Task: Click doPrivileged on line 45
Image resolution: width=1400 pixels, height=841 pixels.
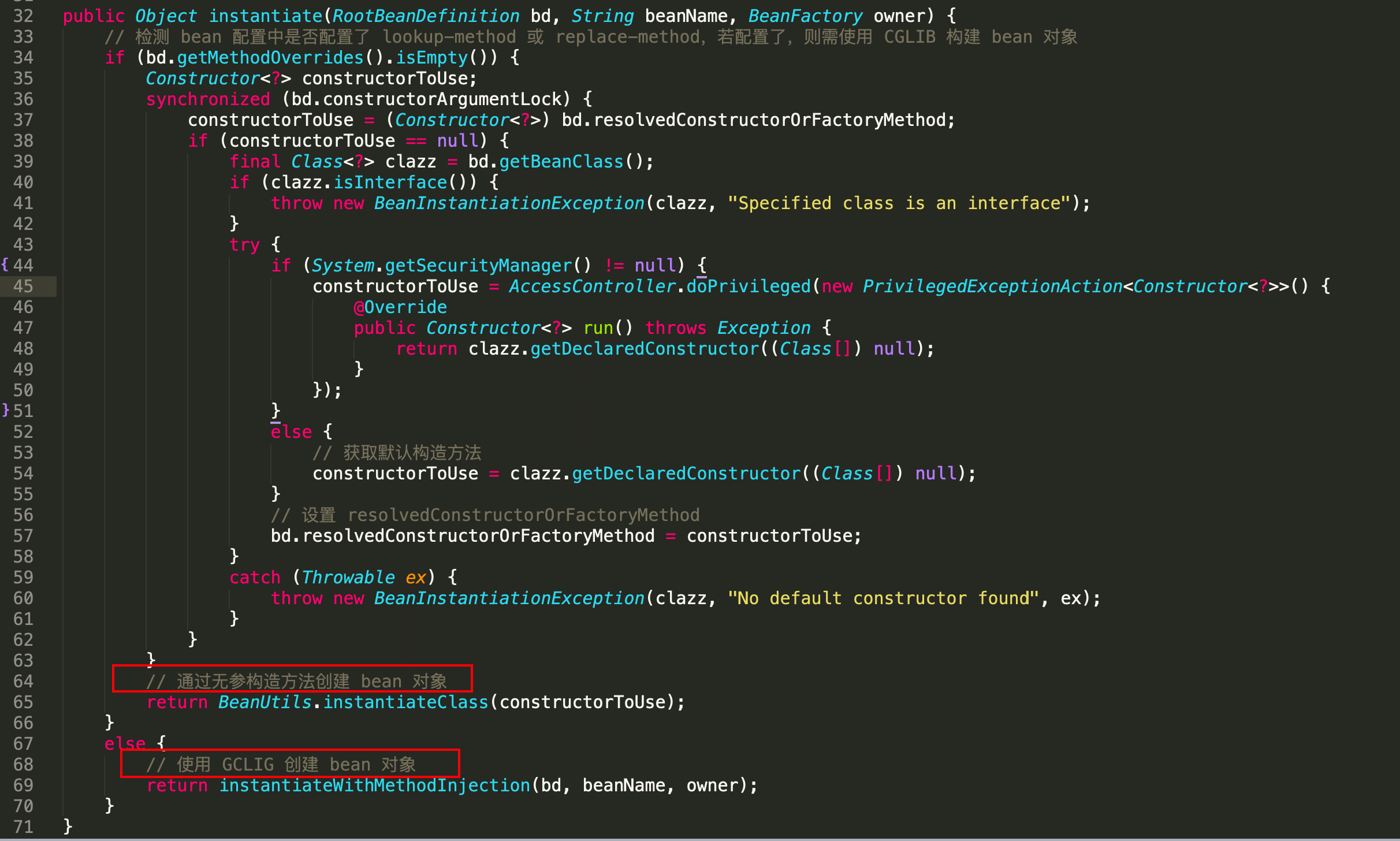Action: pyautogui.click(x=749, y=286)
